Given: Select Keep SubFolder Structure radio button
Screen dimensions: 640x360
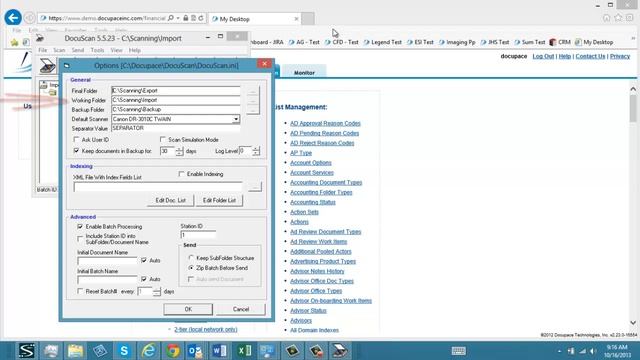Looking at the screenshot, I should [x=191, y=258].
